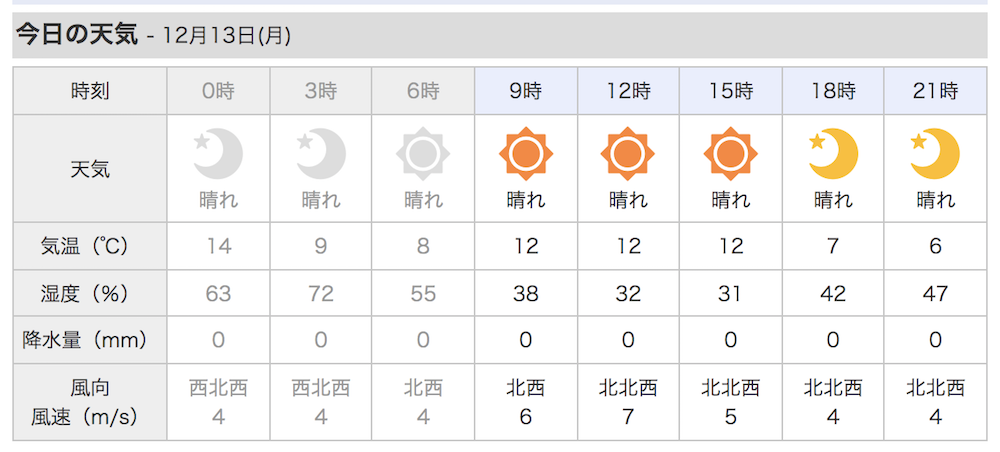The width and height of the screenshot is (1000, 452).
Task: Click the grey moon icon at 3時
Action: click(x=321, y=154)
